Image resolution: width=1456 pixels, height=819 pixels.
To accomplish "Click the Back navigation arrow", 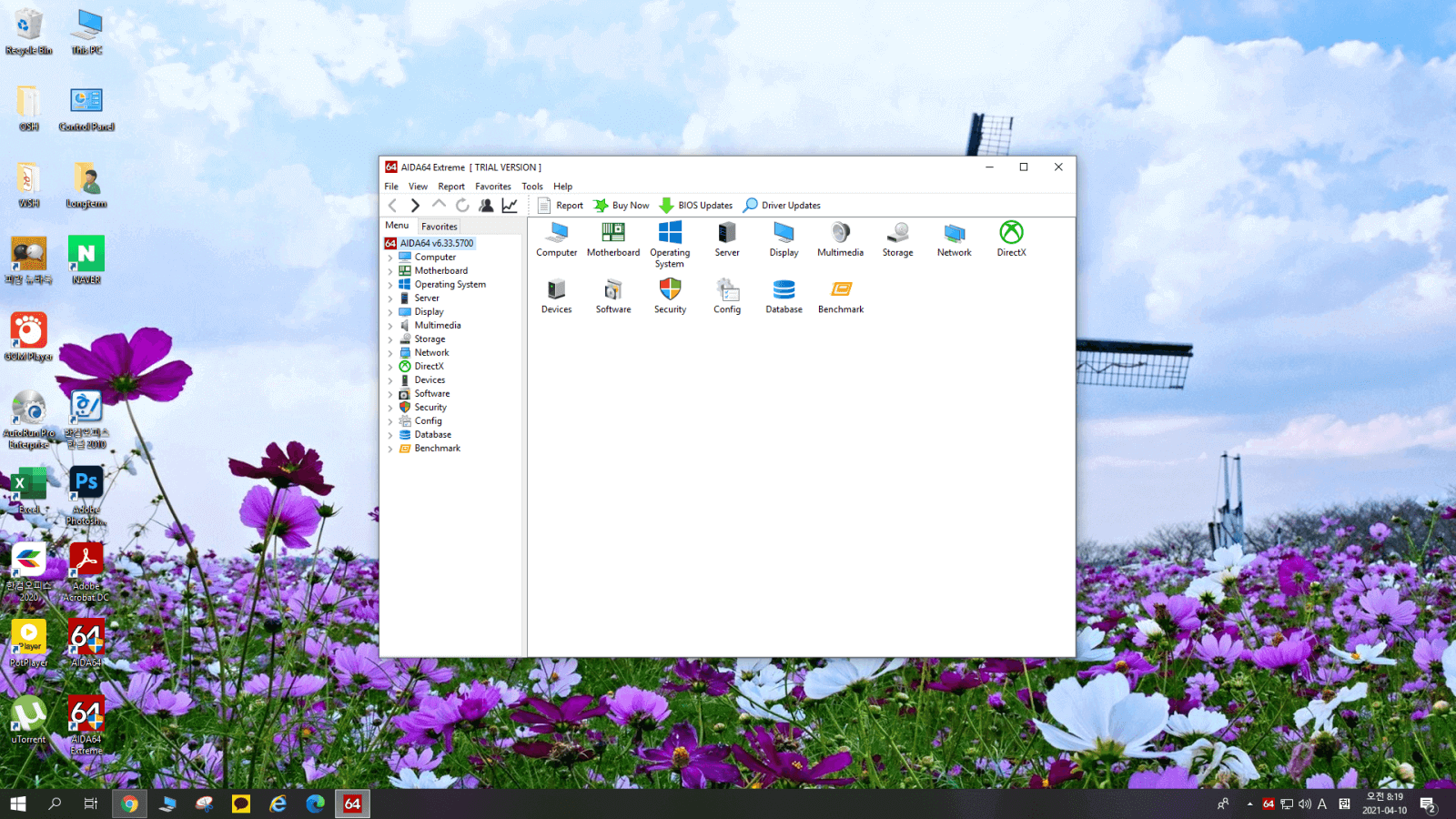I will click(x=393, y=206).
